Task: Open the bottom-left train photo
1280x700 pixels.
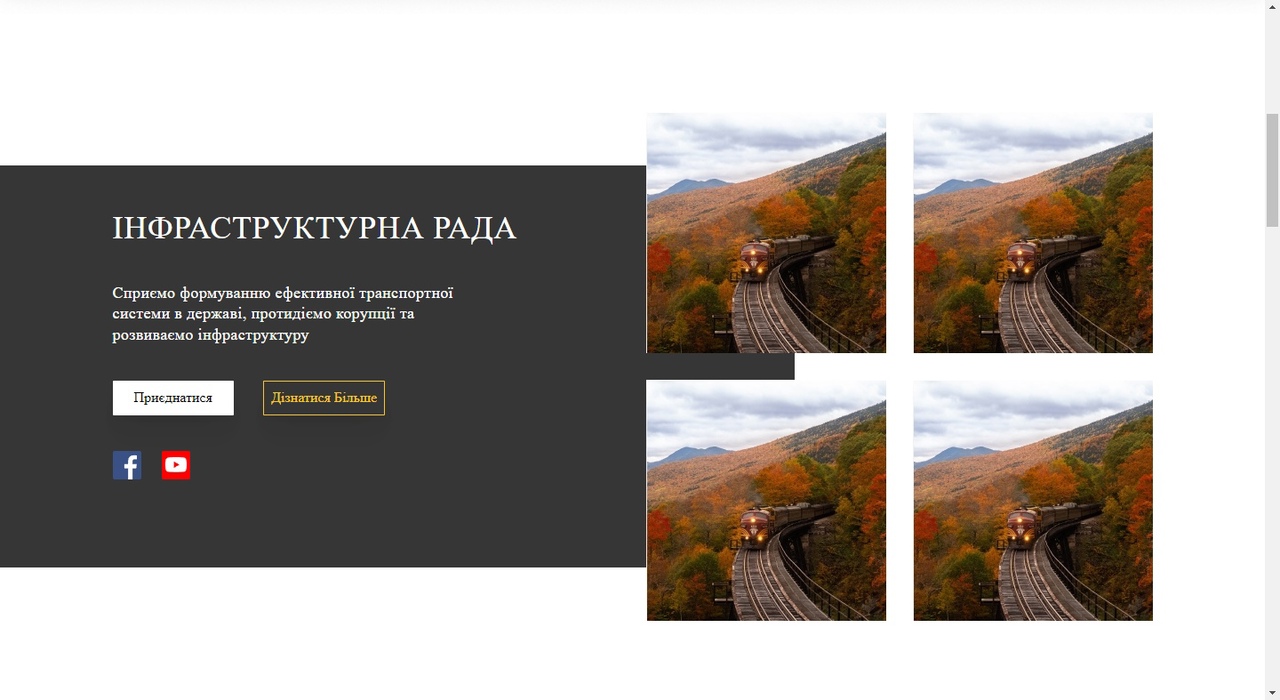Action: [766, 500]
